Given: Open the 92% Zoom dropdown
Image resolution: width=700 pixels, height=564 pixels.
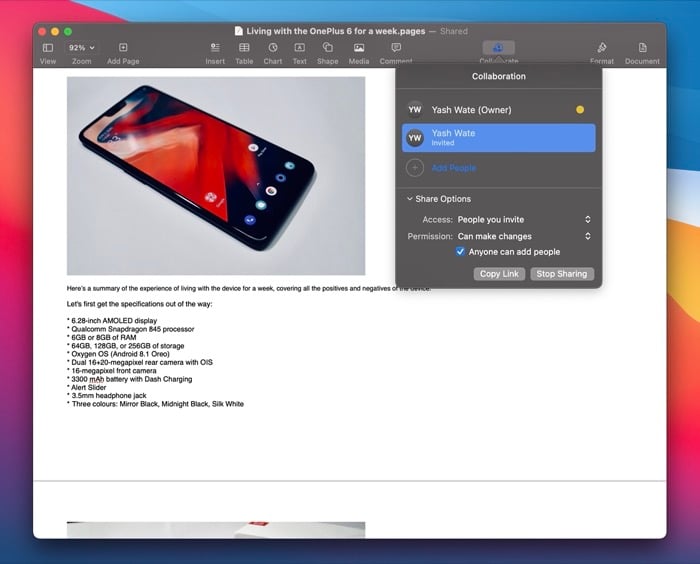Looking at the screenshot, I should click(81, 48).
